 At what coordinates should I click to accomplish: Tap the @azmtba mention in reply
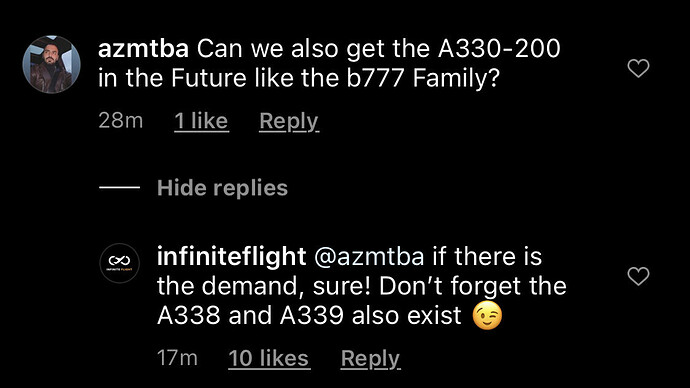[369, 257]
